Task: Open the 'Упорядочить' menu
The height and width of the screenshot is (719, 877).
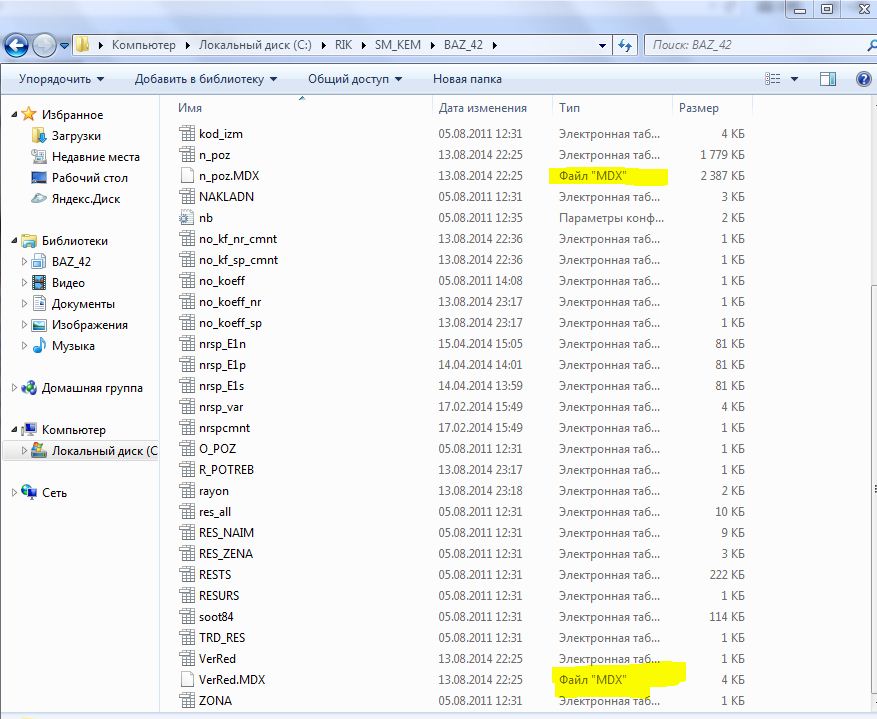Action: 61,79
